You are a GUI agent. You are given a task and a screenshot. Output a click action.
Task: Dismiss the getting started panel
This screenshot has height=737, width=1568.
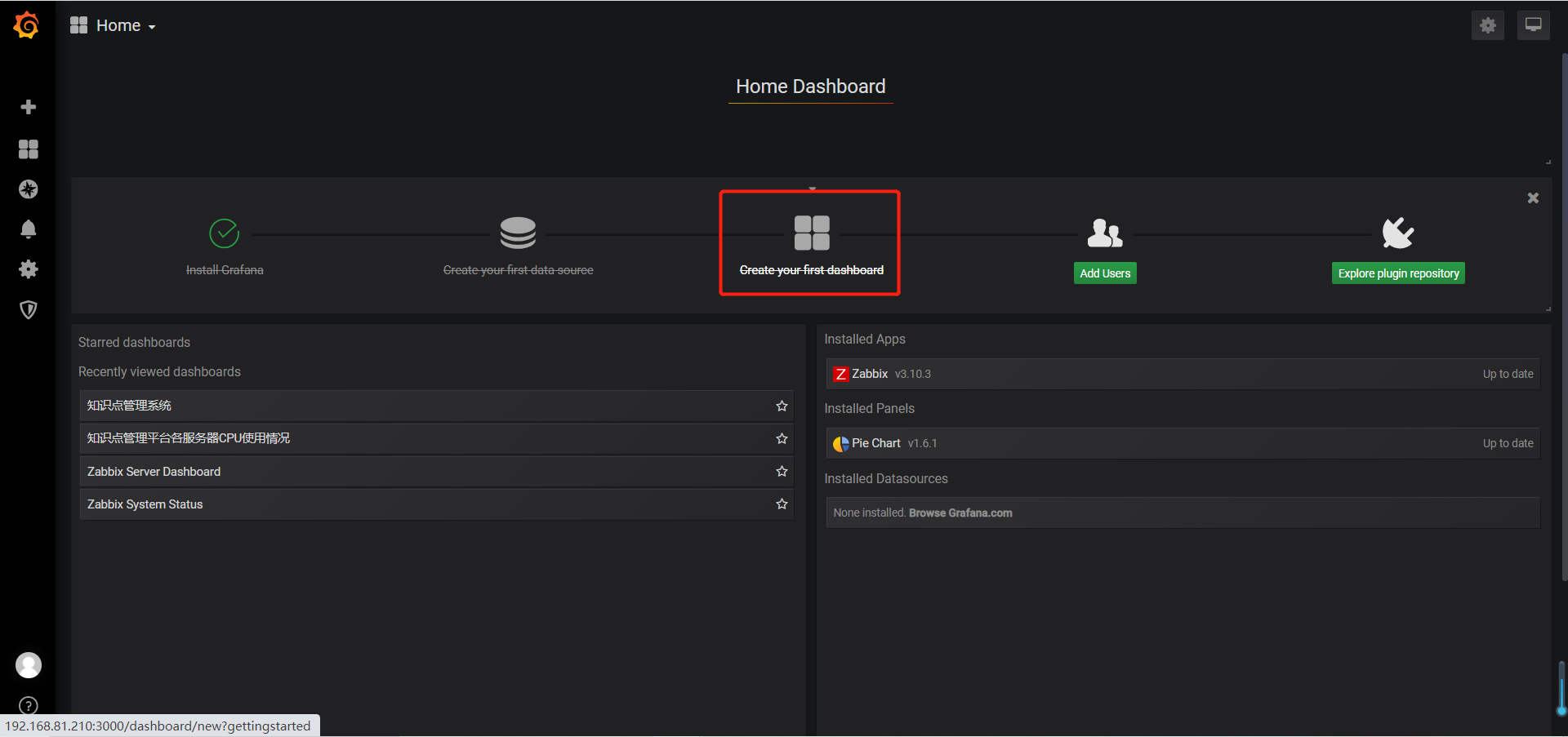[x=1533, y=198]
